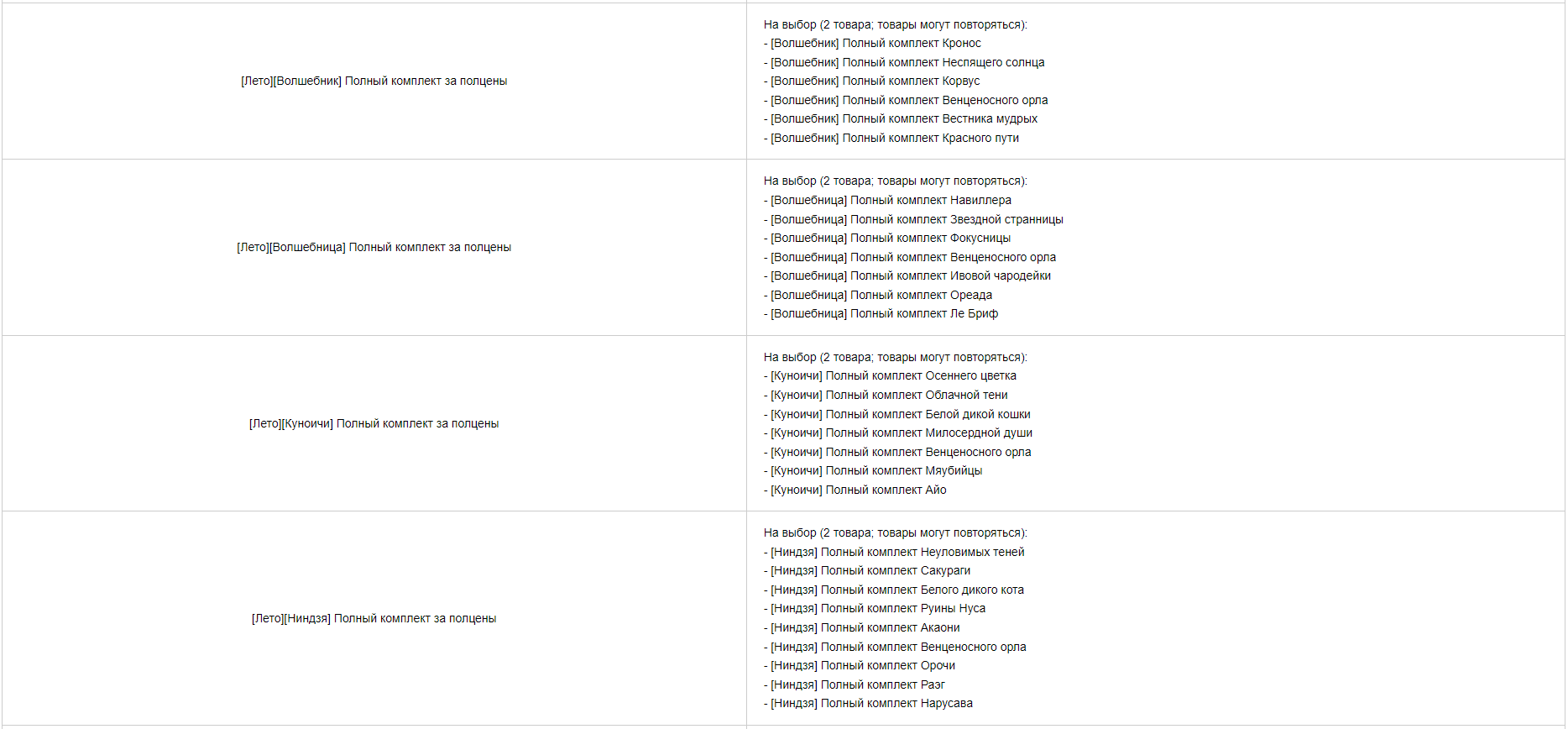
Task: Click the [Лето][Куноичи] Полный комплект за полцены cell
Action: [x=374, y=423]
